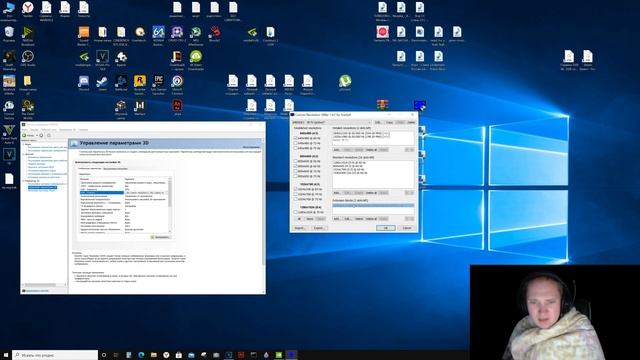Click Back arrow in NVIDIA Control Panel toolbar
Screen dimensions: 640x360
[x=24, y=135]
